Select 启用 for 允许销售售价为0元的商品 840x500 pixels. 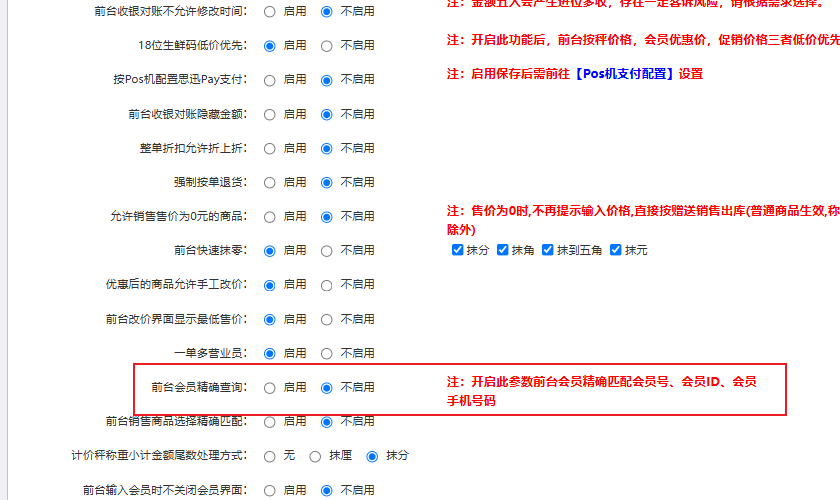point(270,217)
